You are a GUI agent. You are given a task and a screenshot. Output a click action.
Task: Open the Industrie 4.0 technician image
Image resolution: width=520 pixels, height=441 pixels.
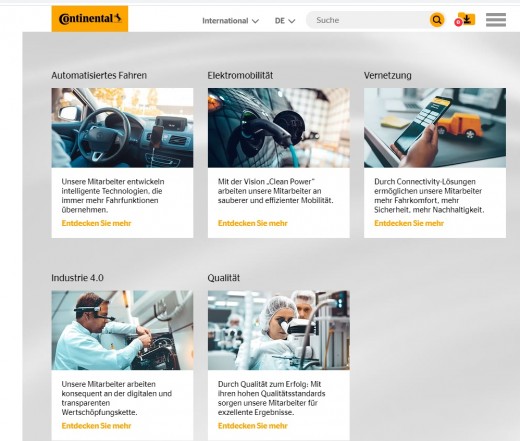[x=122, y=330]
